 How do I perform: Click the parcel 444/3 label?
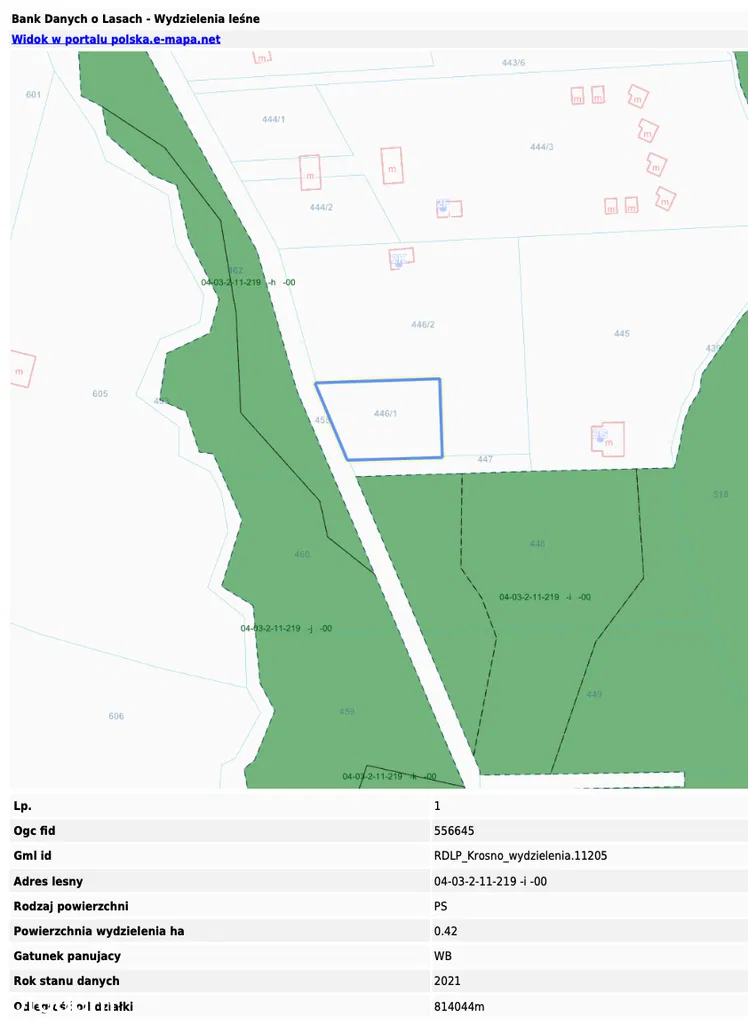(541, 147)
